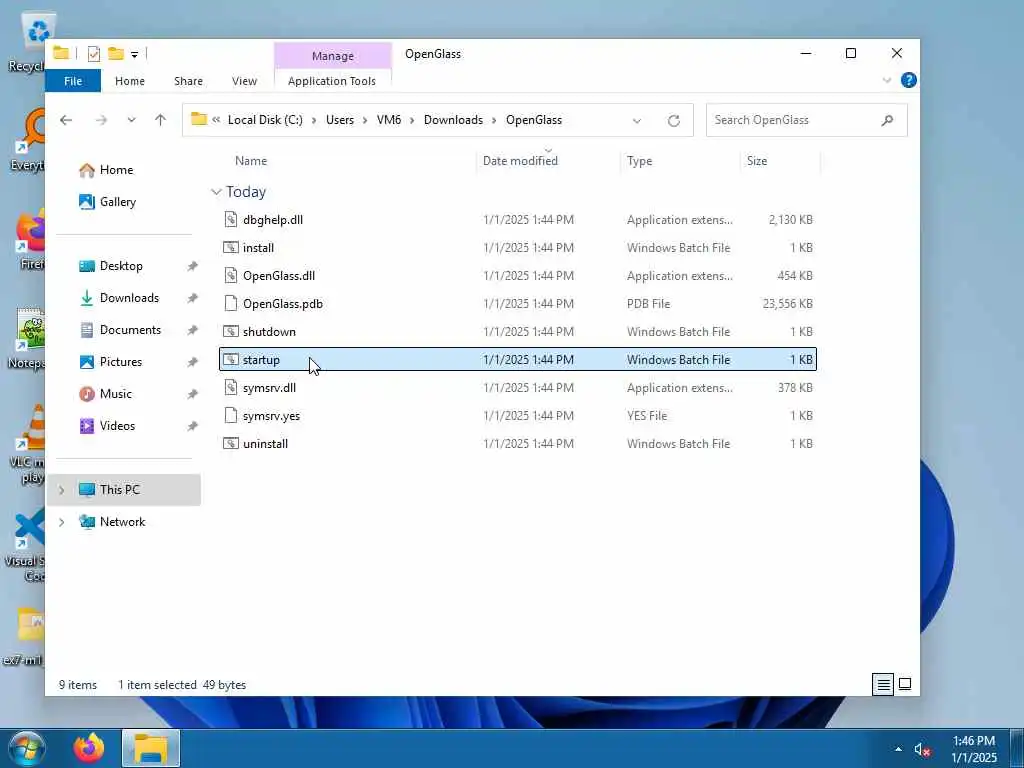Go up one folder level
The width and height of the screenshot is (1024, 768).
[161, 120]
